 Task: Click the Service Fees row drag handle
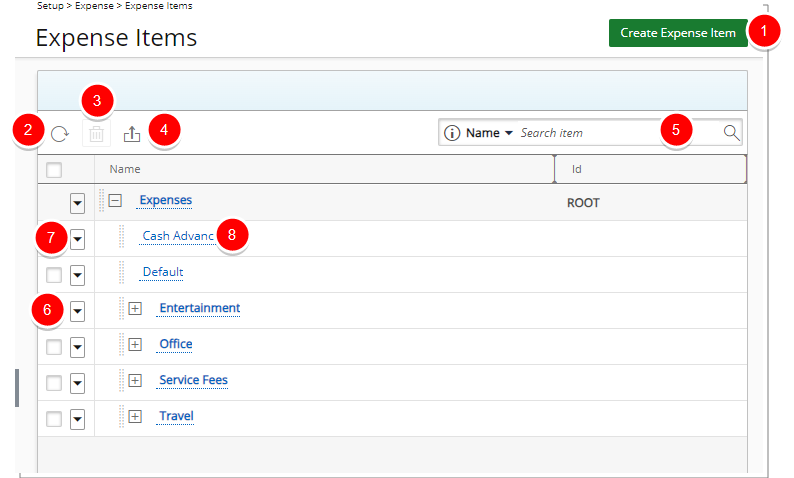[x=122, y=380]
